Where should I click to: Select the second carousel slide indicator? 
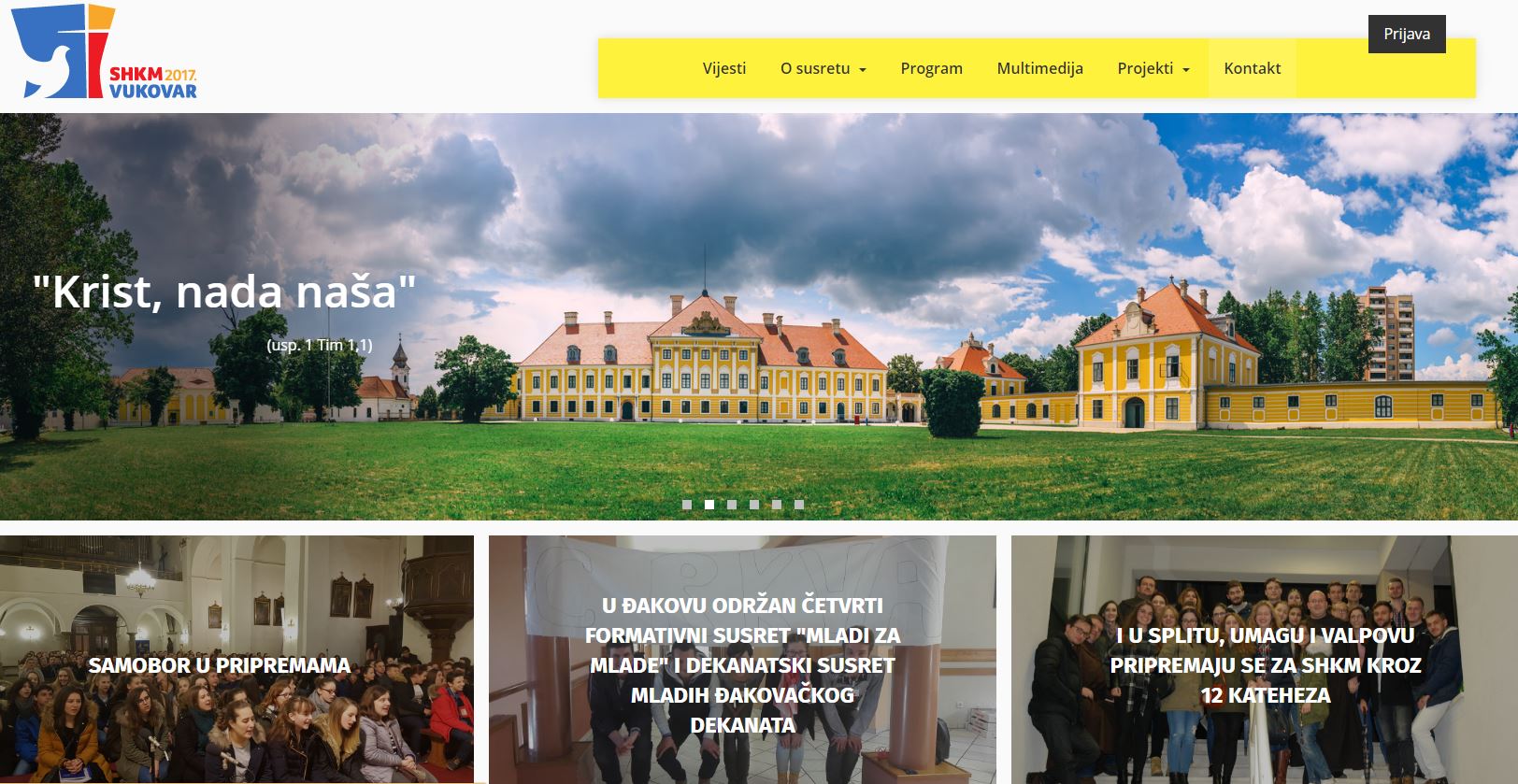point(709,505)
